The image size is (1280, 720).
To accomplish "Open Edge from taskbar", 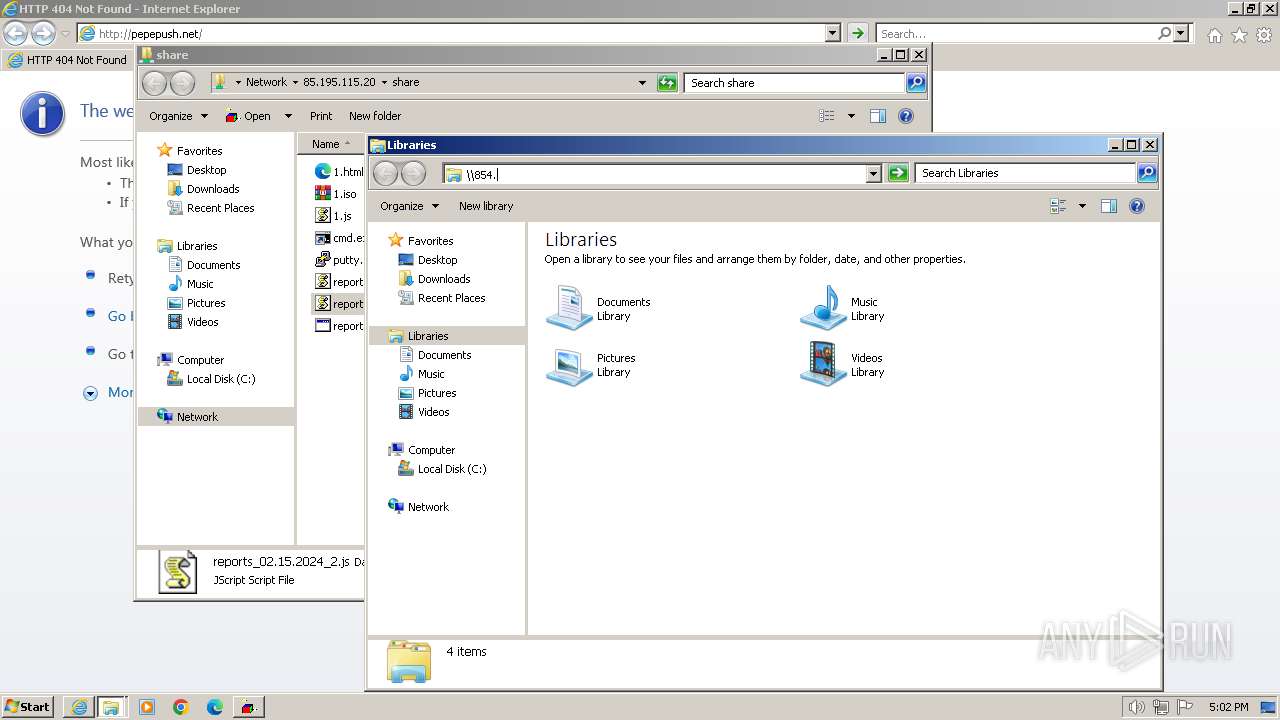I will point(214,707).
